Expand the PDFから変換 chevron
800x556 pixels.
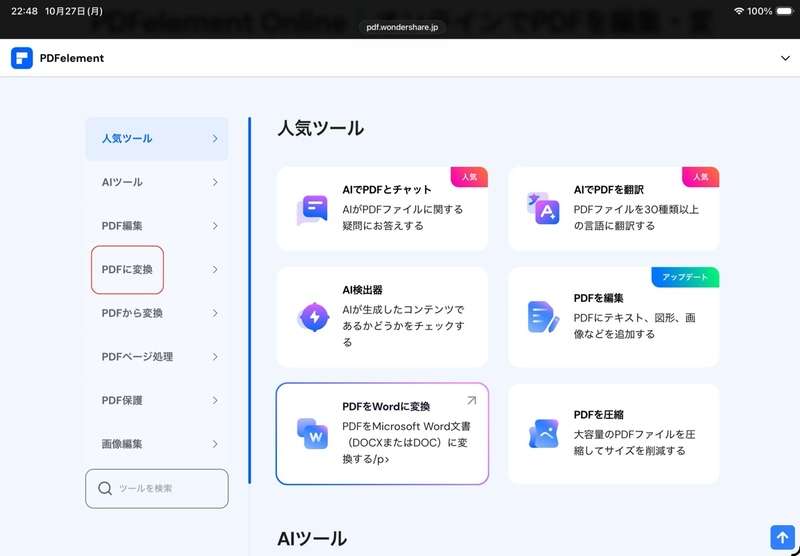point(215,313)
